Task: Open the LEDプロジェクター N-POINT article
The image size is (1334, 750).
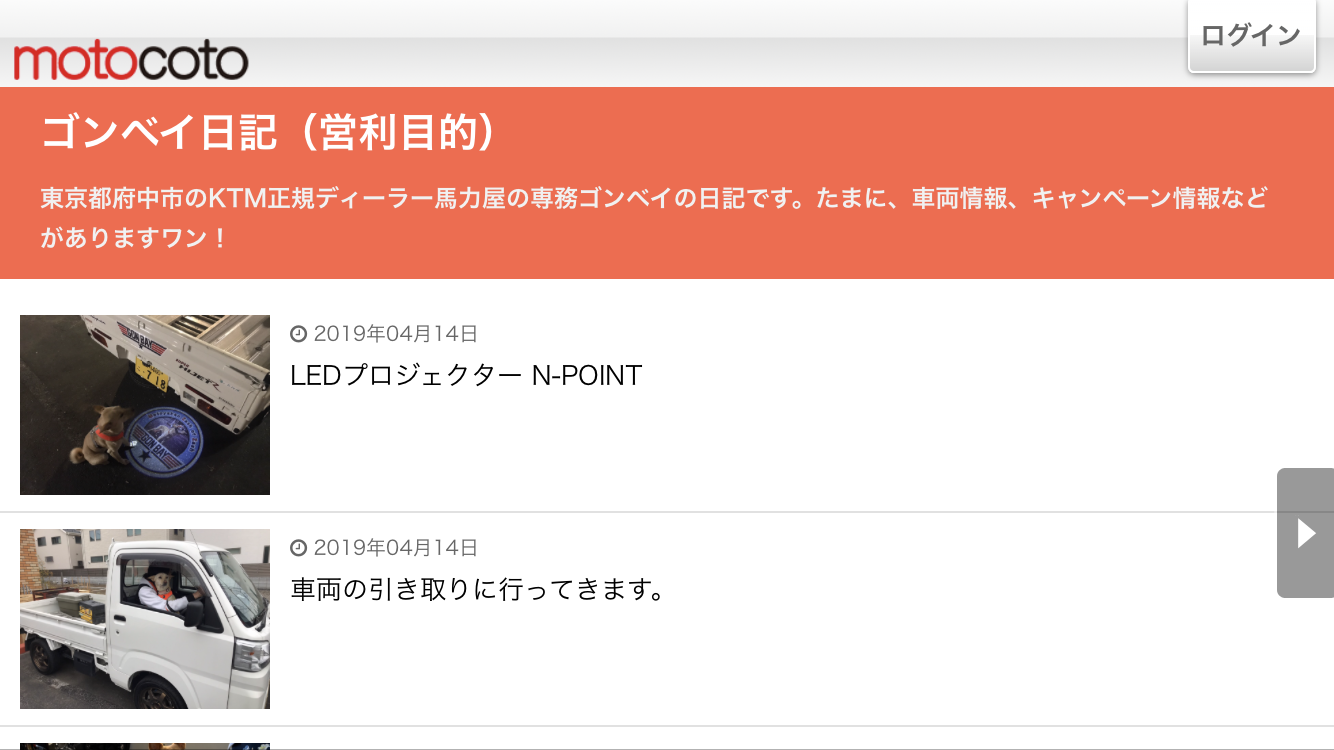Action: 466,376
